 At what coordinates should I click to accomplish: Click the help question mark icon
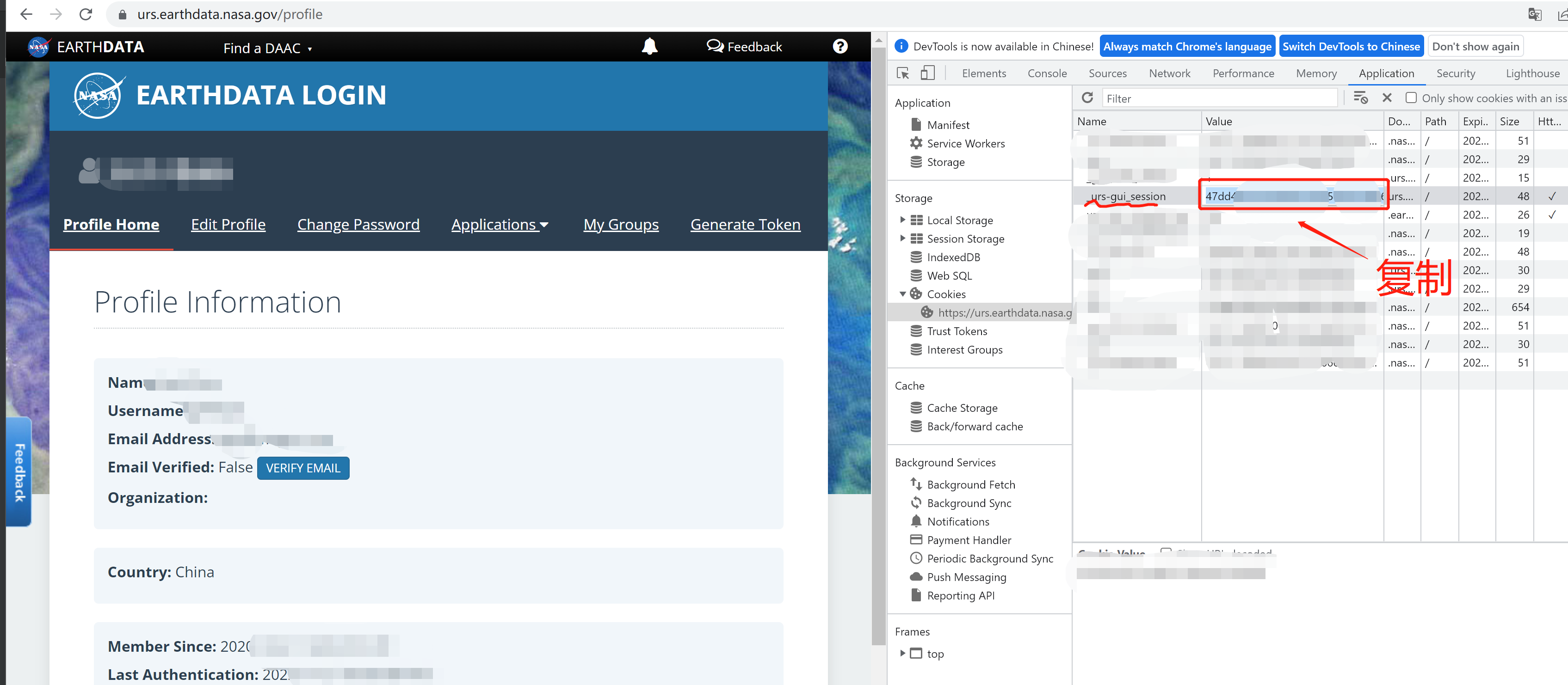[840, 46]
